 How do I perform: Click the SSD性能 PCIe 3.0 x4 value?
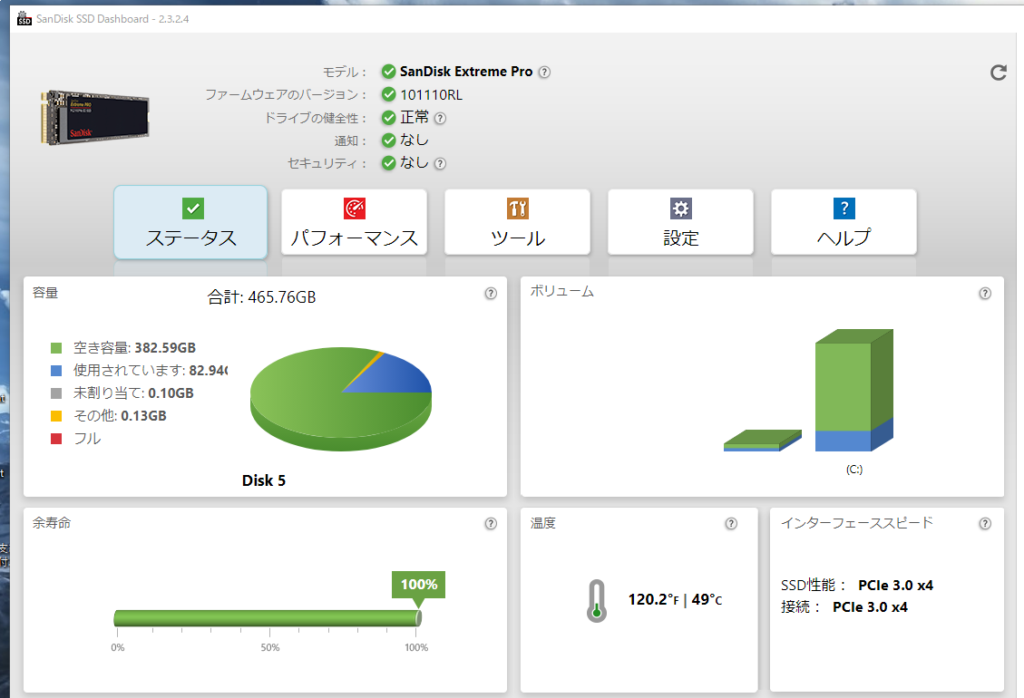click(895, 585)
